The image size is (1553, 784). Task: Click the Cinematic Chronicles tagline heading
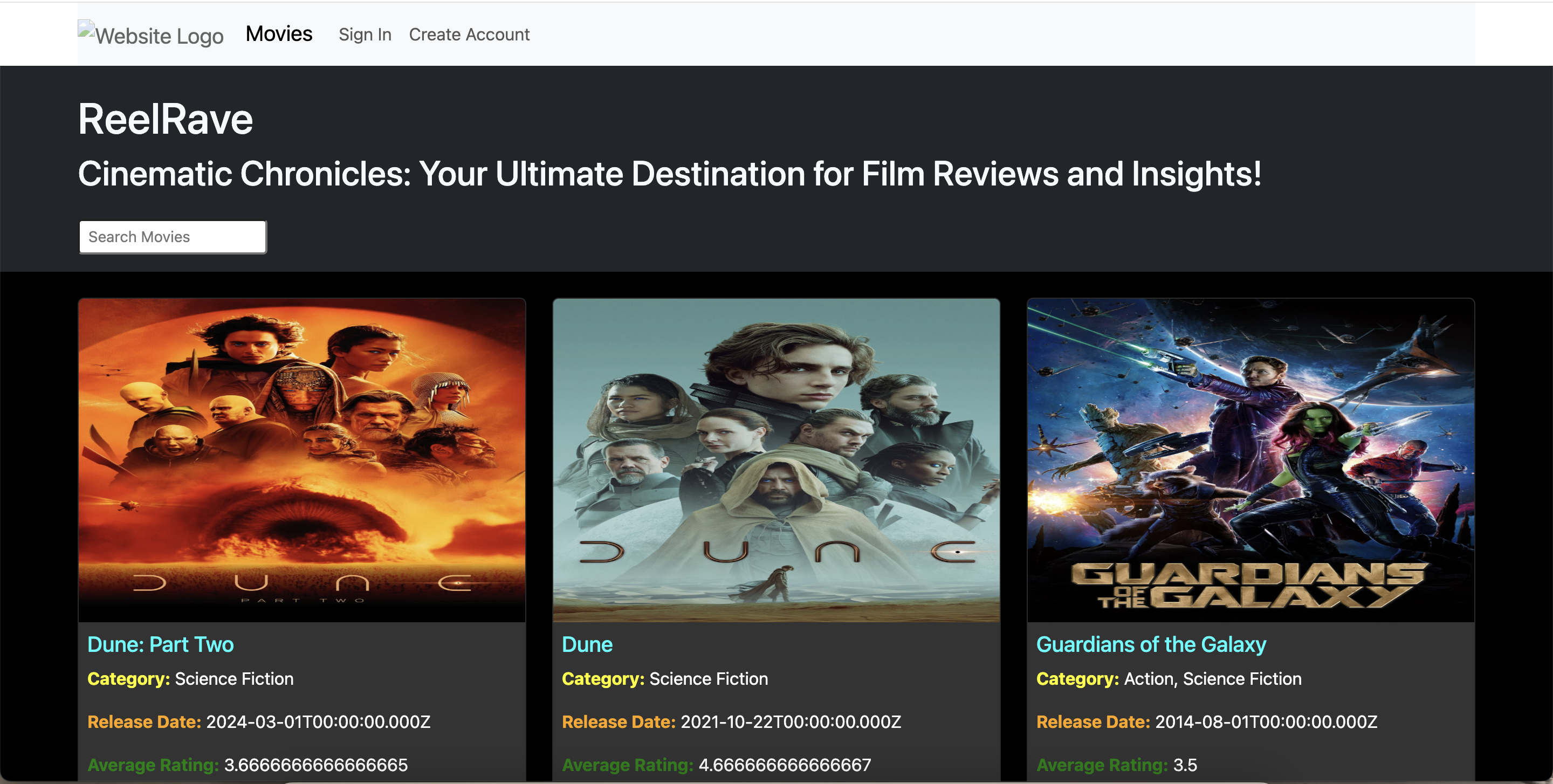669,174
